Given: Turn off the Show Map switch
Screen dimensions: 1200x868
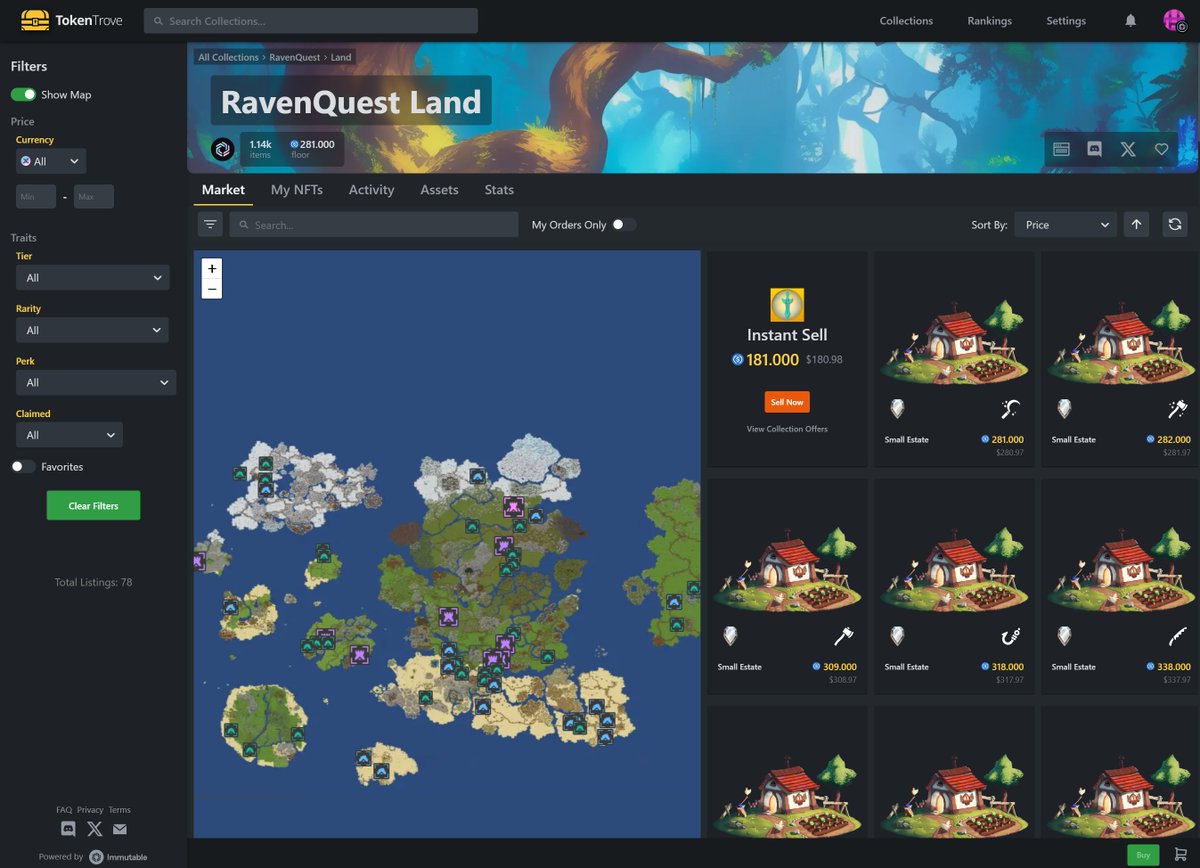Looking at the screenshot, I should tap(23, 94).
